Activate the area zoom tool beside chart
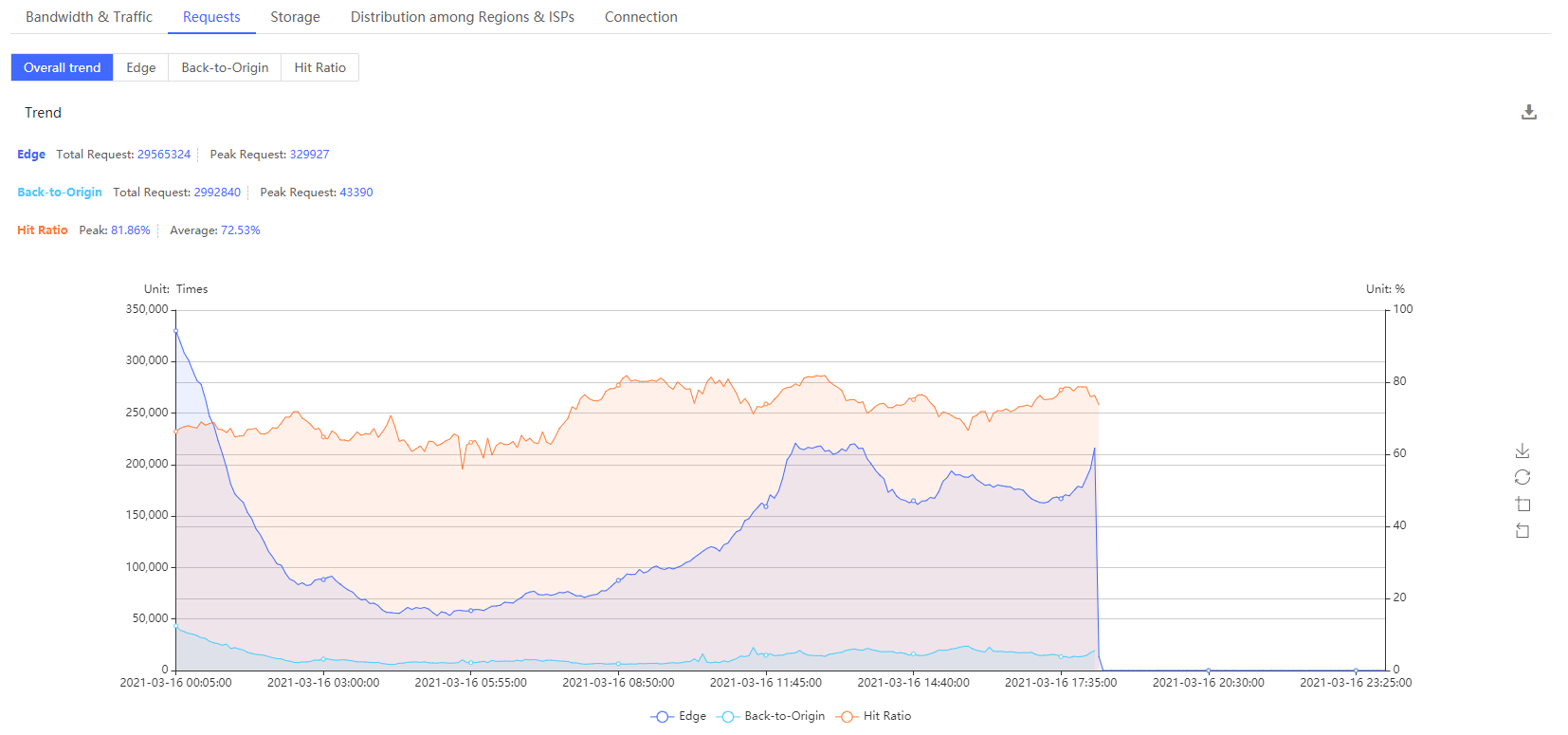The width and height of the screenshot is (1568, 735). (x=1522, y=504)
